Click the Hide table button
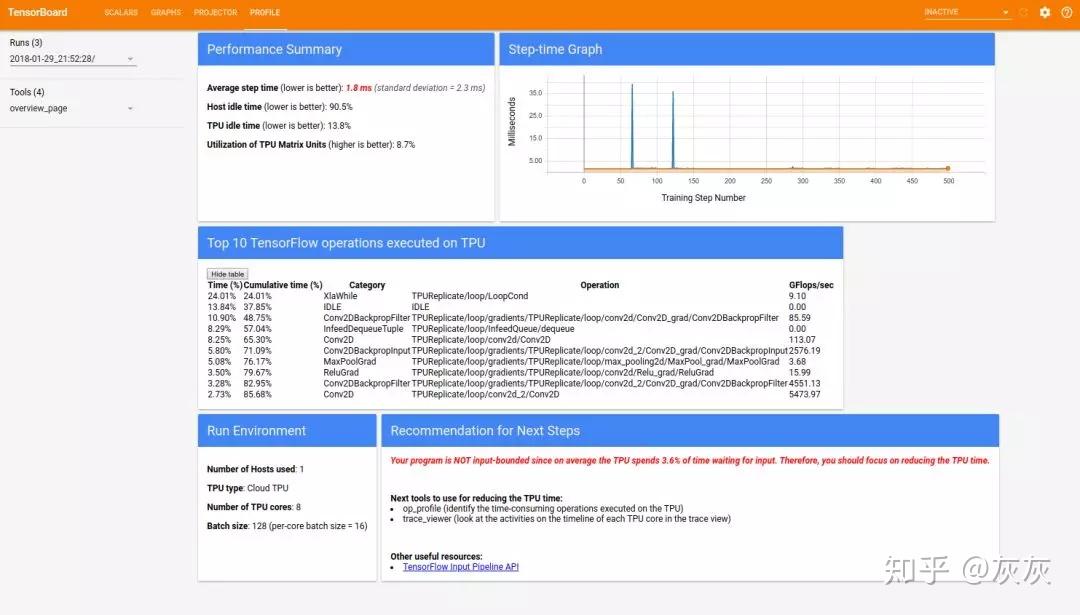Viewport: 1080px width, 615px height. tap(227, 274)
